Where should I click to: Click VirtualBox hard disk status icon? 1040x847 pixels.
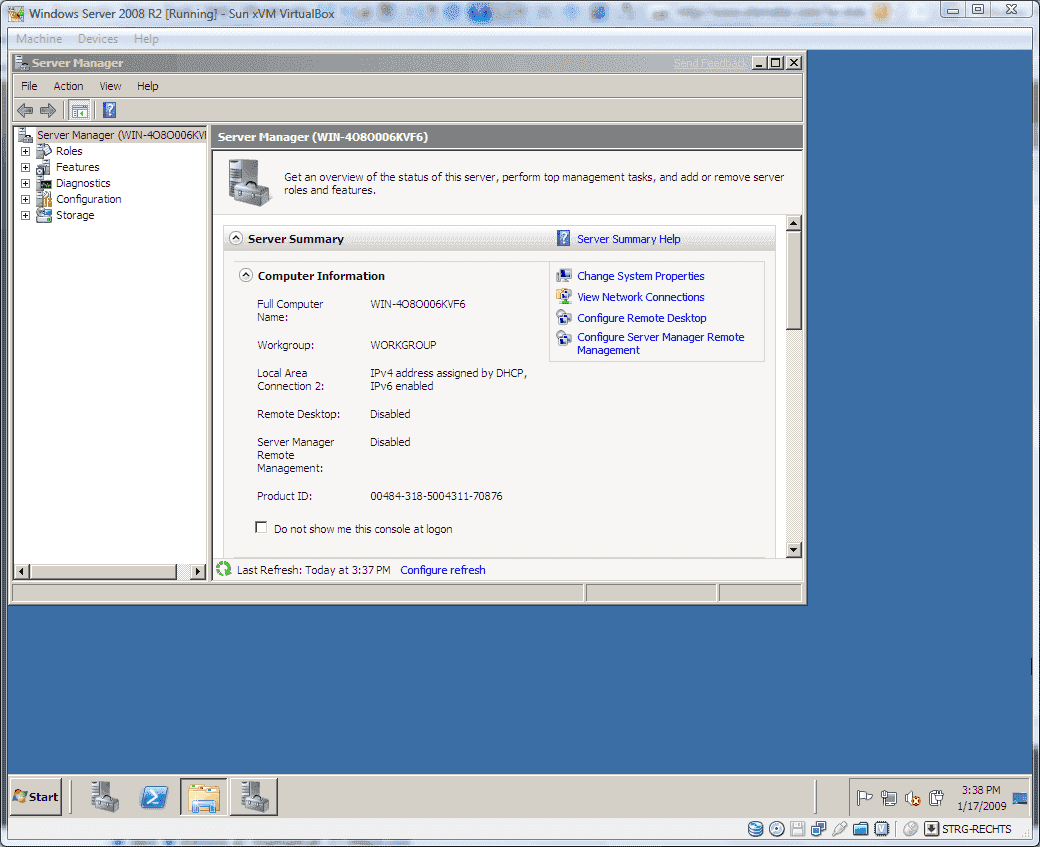755,828
